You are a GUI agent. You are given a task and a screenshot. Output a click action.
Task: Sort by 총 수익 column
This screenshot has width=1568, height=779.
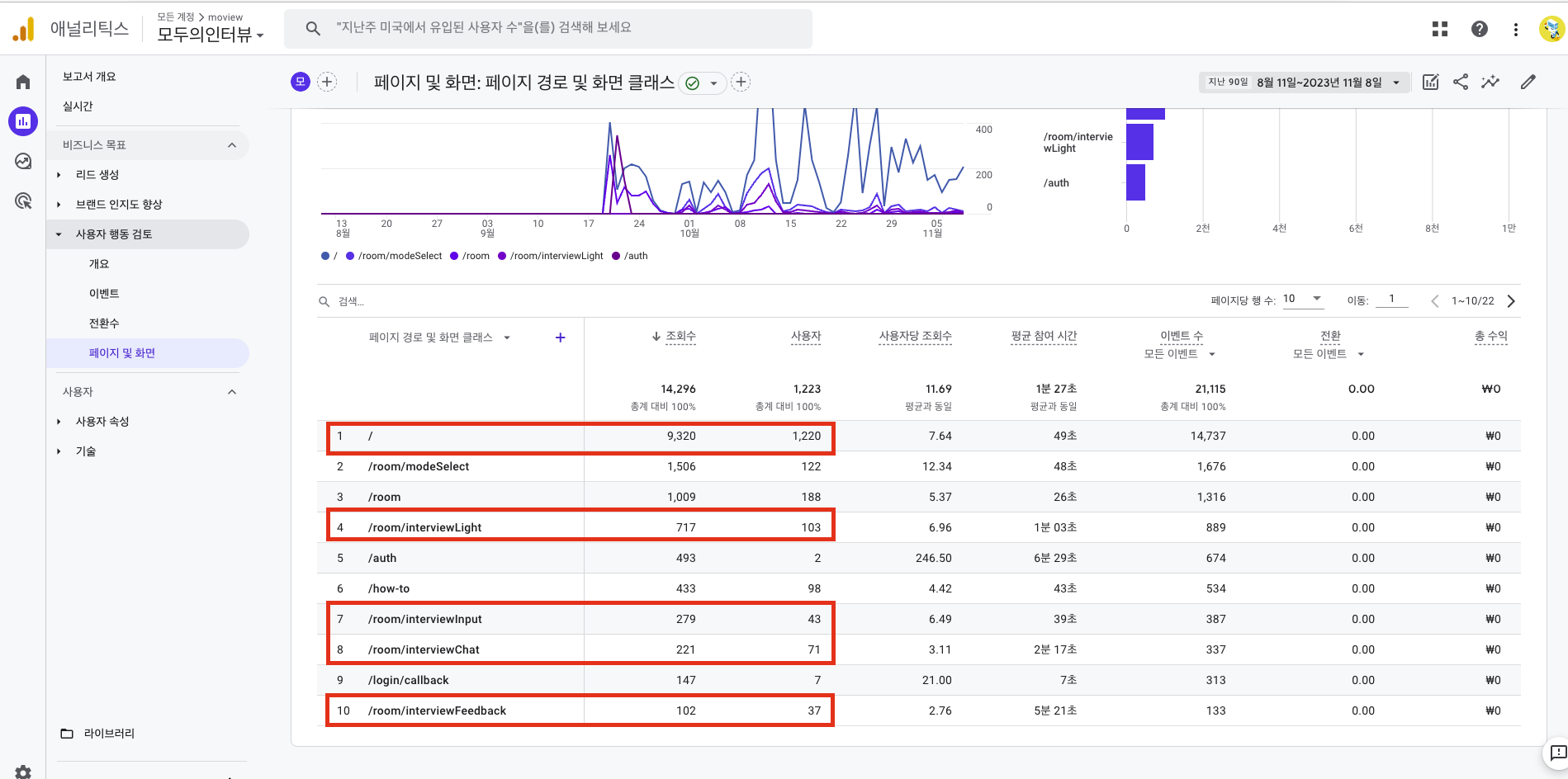[1491, 336]
